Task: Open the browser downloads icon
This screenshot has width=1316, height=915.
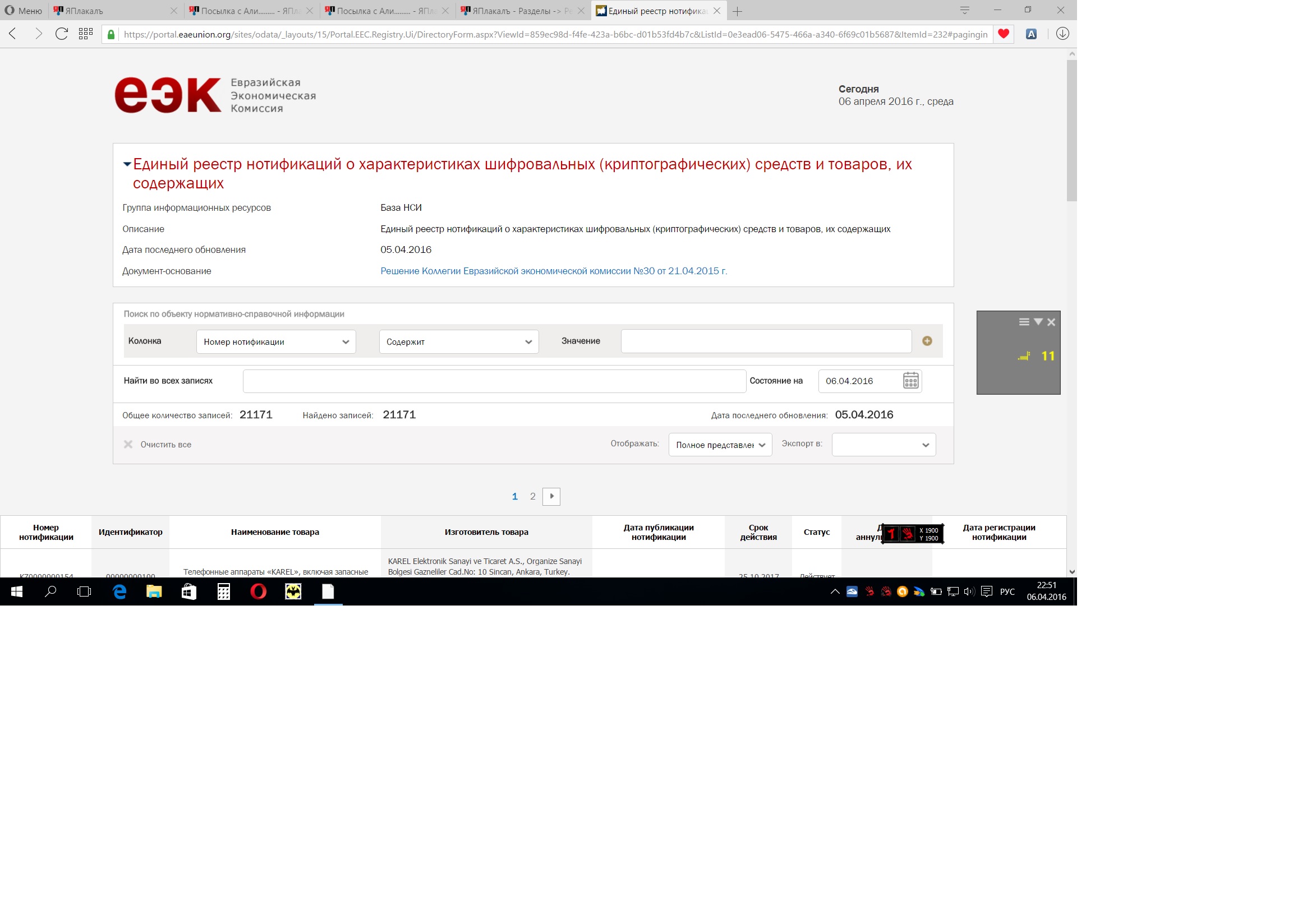Action: click(x=1062, y=34)
